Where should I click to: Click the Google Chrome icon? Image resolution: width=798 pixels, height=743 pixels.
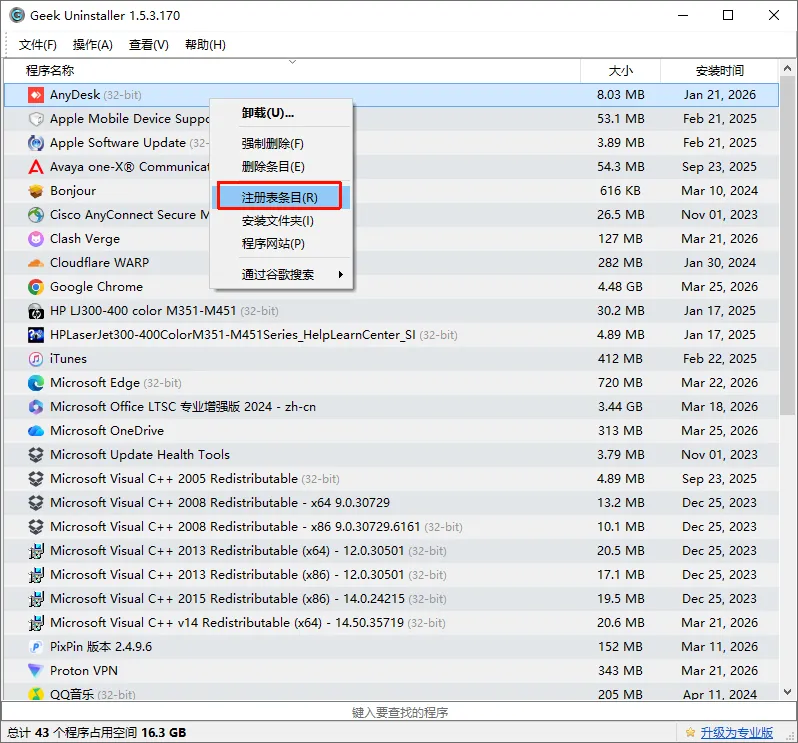(x=36, y=287)
